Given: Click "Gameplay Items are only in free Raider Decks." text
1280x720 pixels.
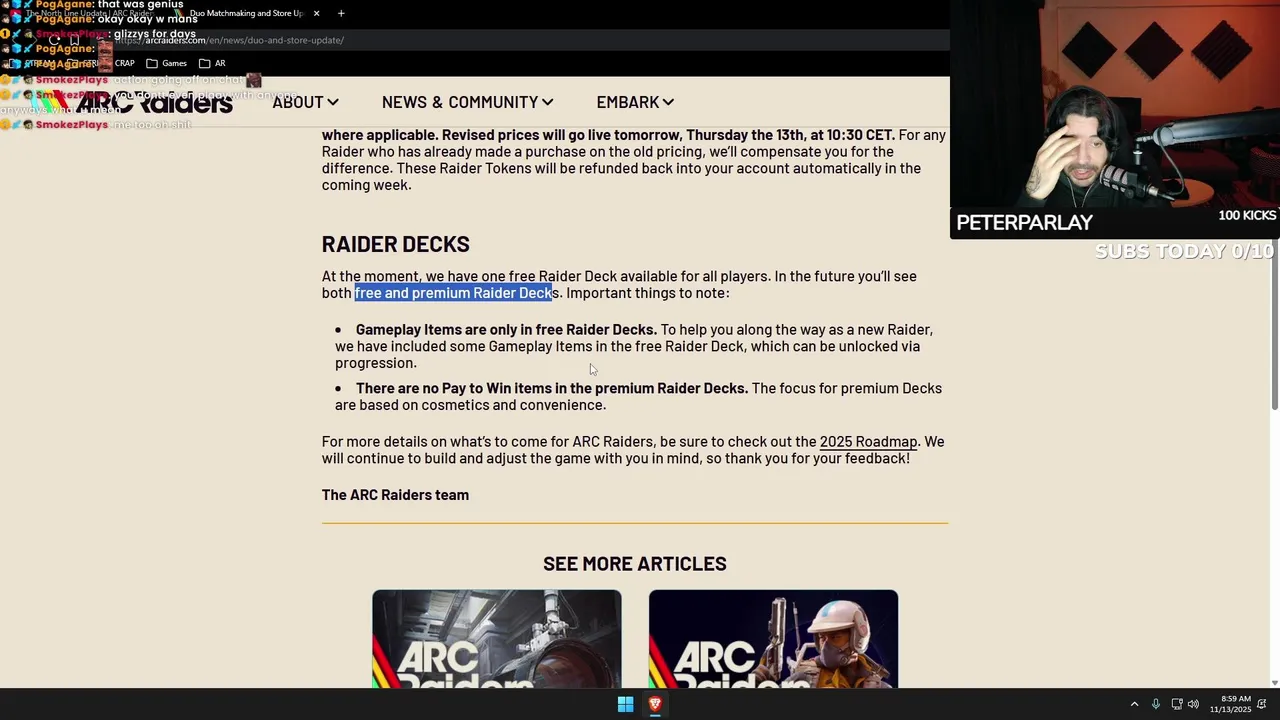Looking at the screenshot, I should [506, 330].
